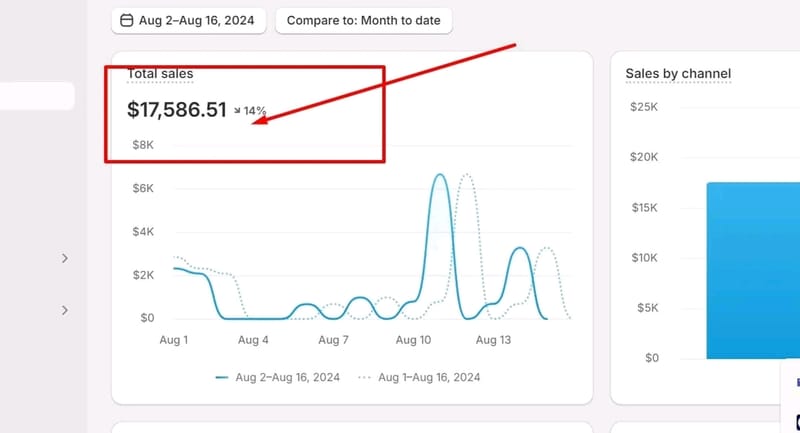Click the $17,586.51 total sales amount

coord(177,110)
